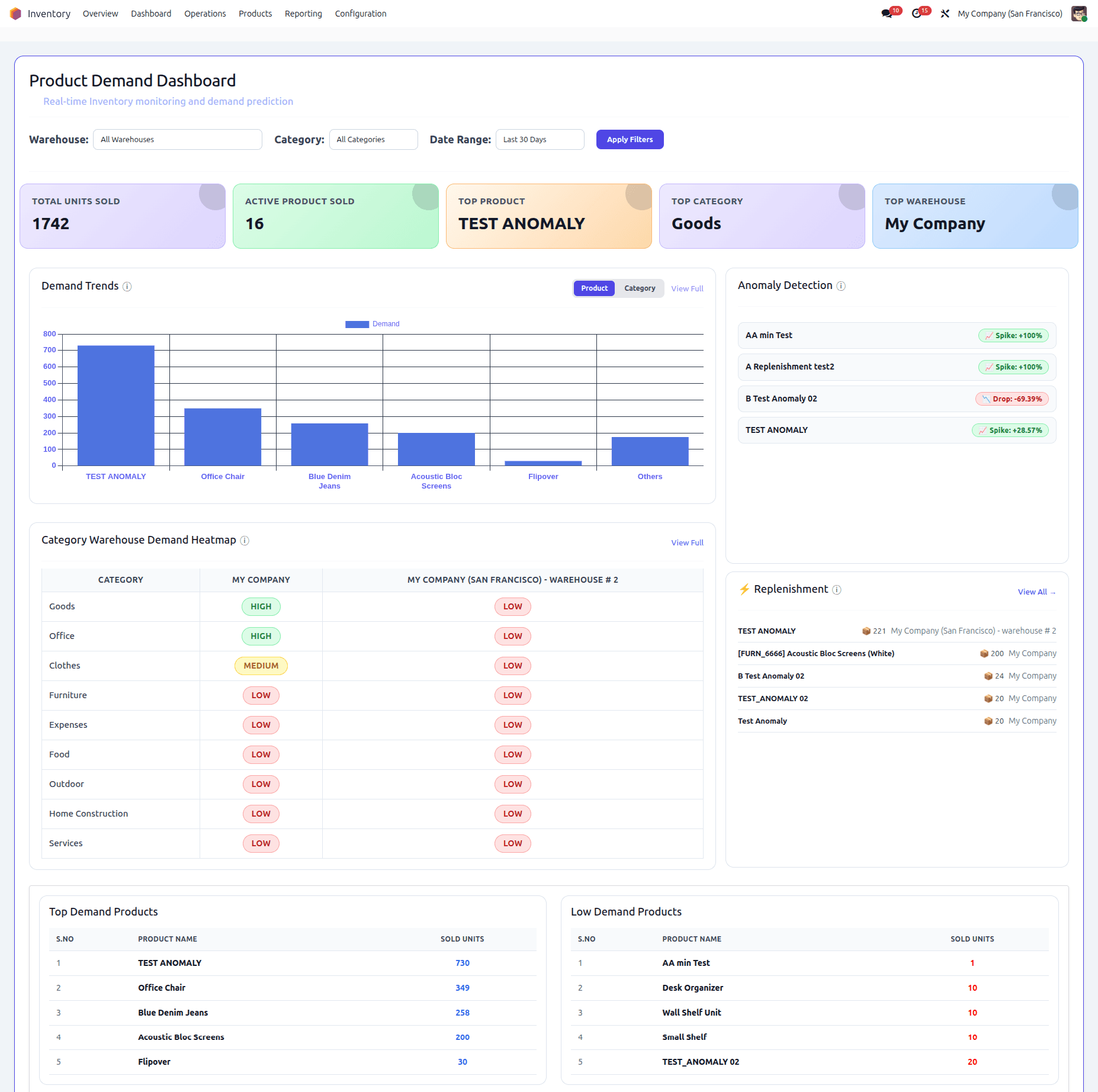The image size is (1098, 1092).
Task: Open the Dashboard menu
Action: [151, 14]
